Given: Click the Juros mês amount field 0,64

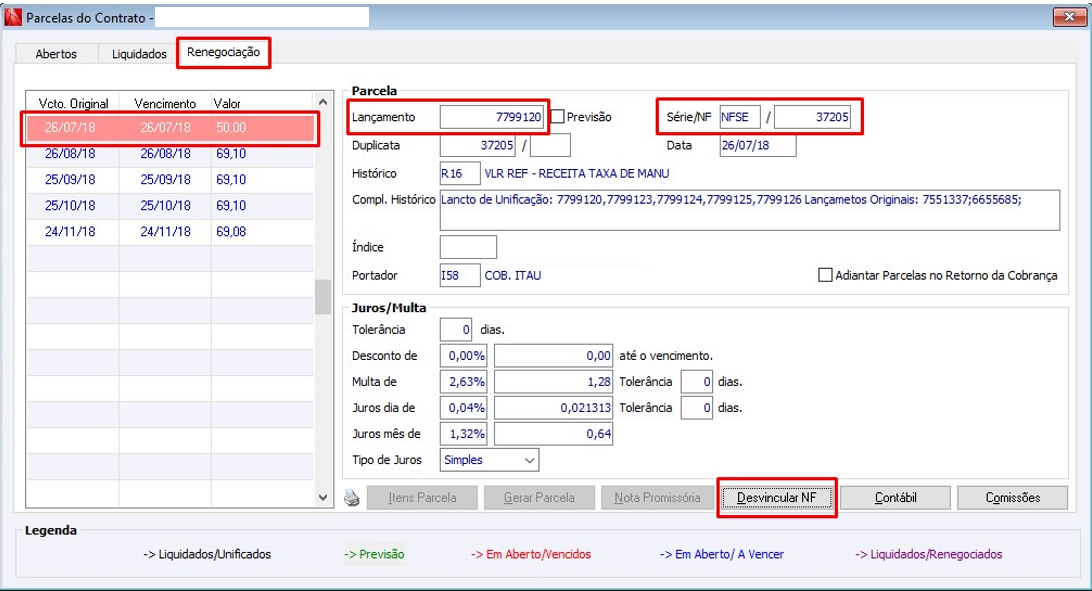Looking at the screenshot, I should [x=554, y=434].
